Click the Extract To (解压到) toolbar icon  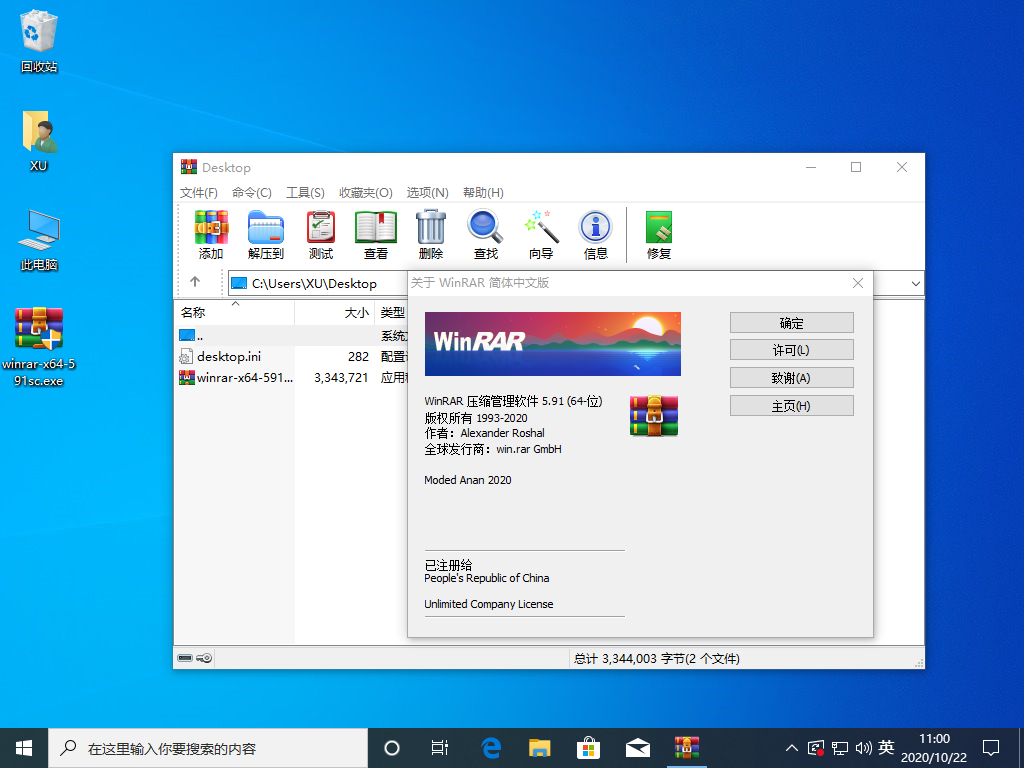point(266,235)
